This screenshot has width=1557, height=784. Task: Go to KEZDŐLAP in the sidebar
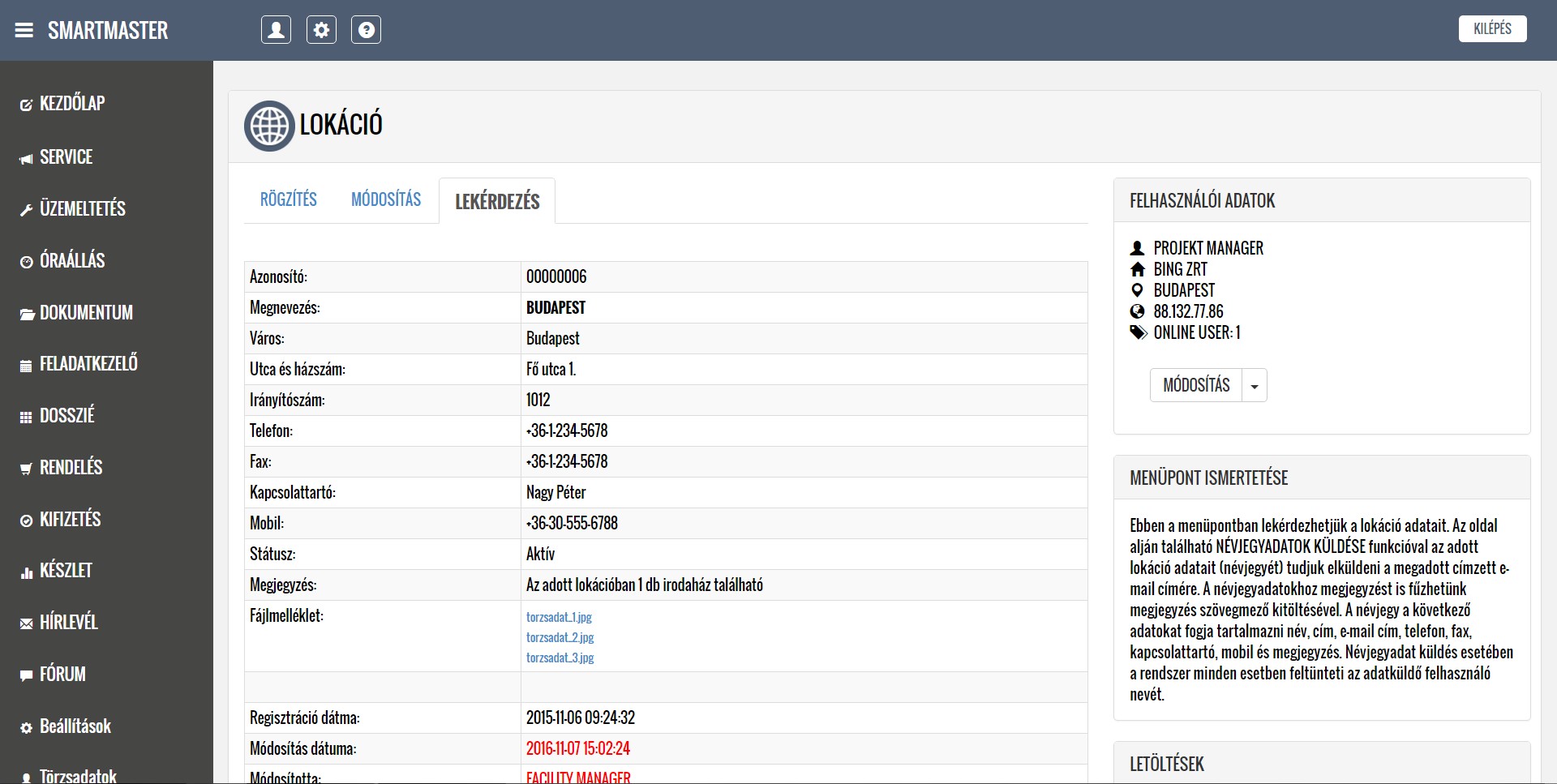[72, 104]
